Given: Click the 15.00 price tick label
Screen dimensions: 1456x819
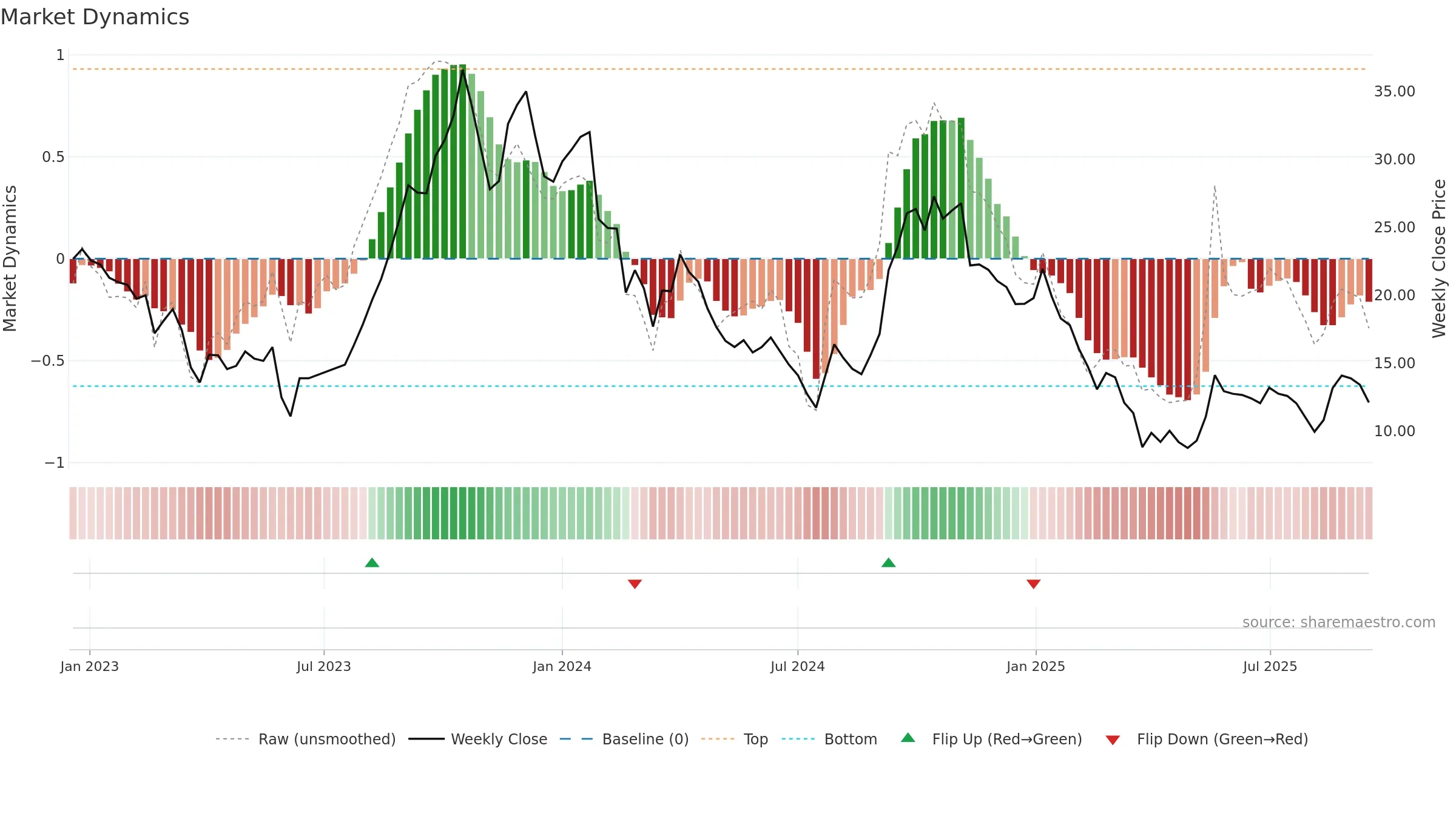Looking at the screenshot, I should point(1394,363).
